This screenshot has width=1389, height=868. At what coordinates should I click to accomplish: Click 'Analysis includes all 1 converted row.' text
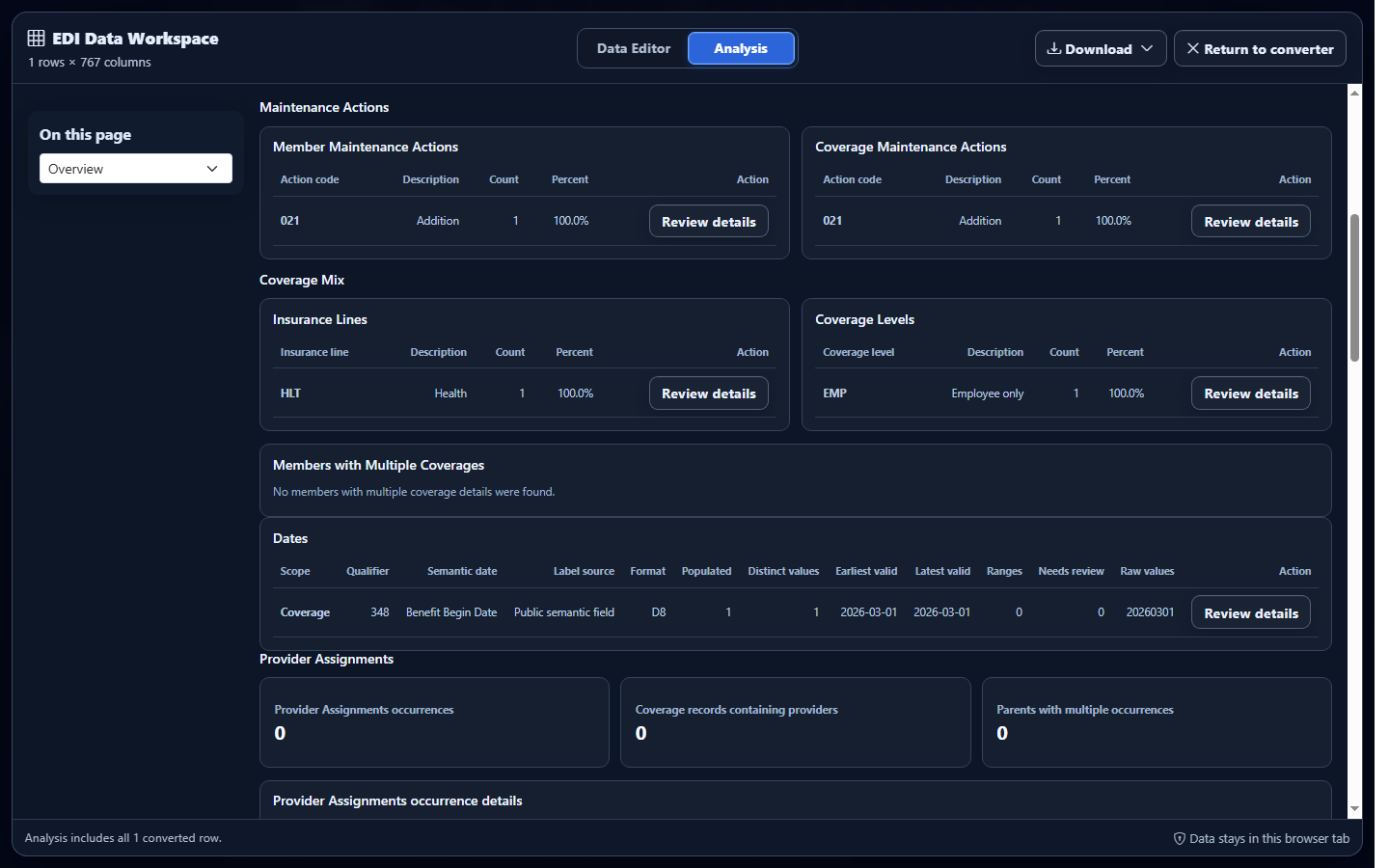[123, 838]
